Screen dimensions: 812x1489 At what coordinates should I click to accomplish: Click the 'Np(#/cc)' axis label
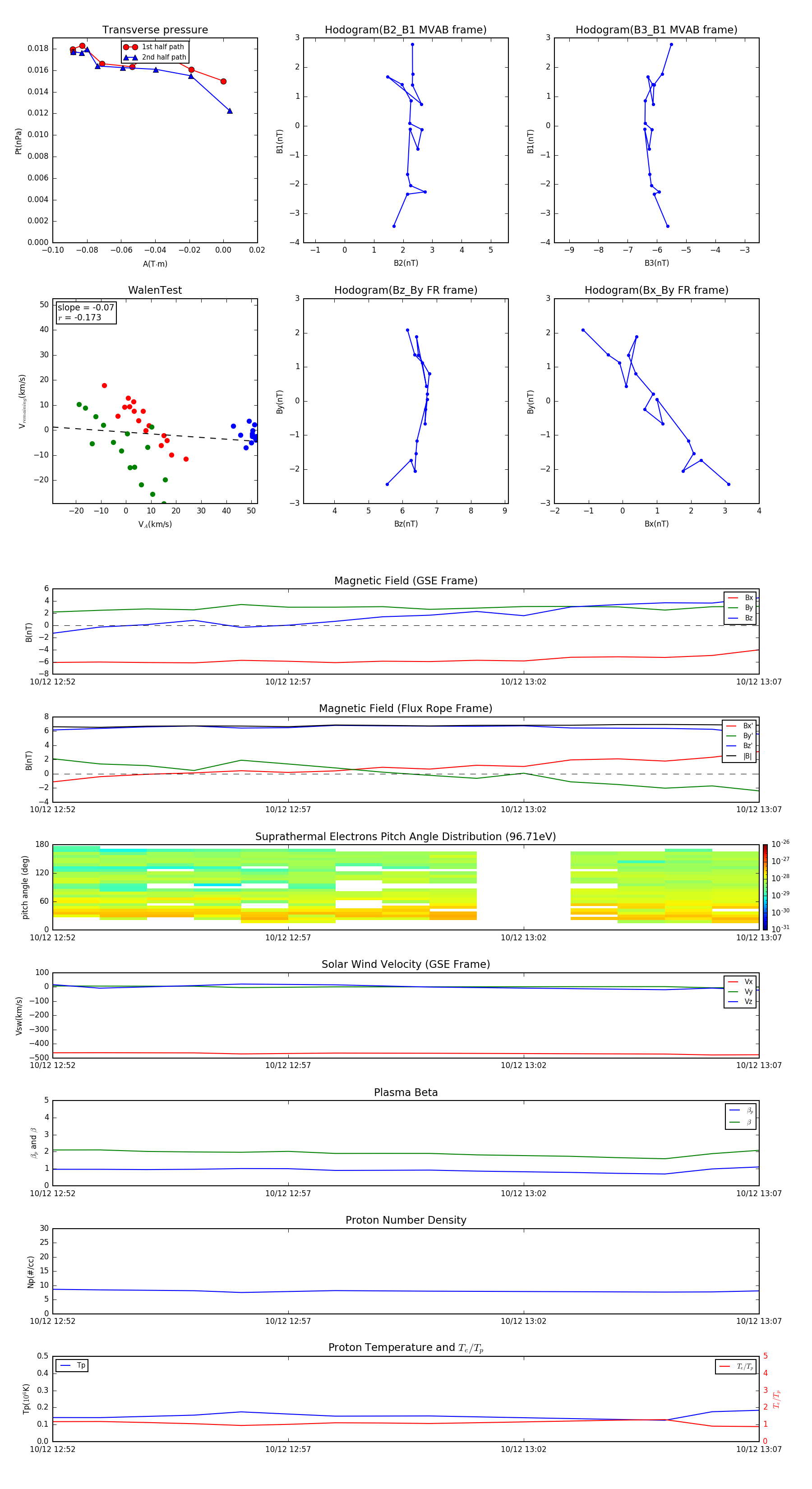coord(31,1272)
